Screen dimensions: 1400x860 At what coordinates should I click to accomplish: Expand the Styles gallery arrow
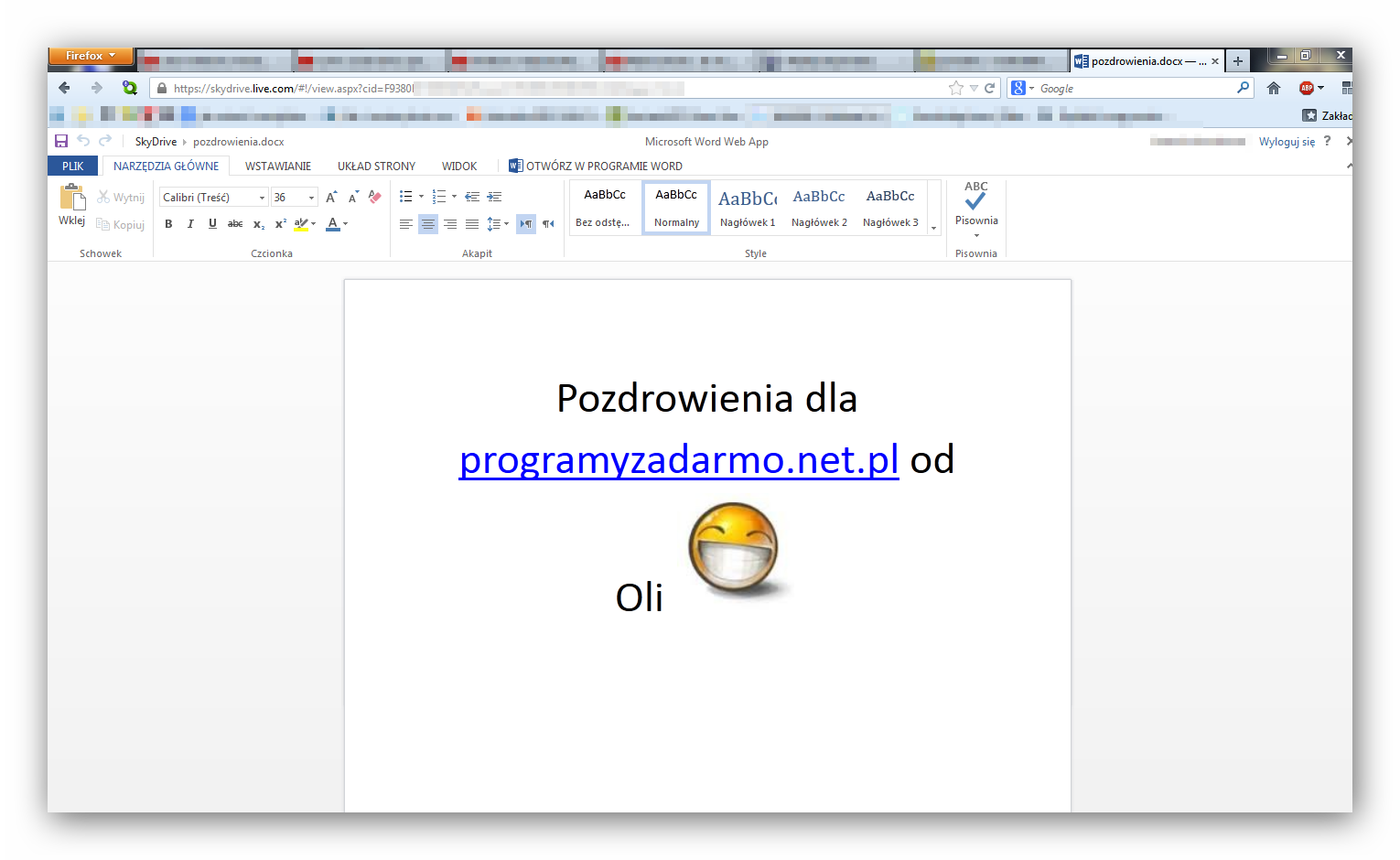934,228
